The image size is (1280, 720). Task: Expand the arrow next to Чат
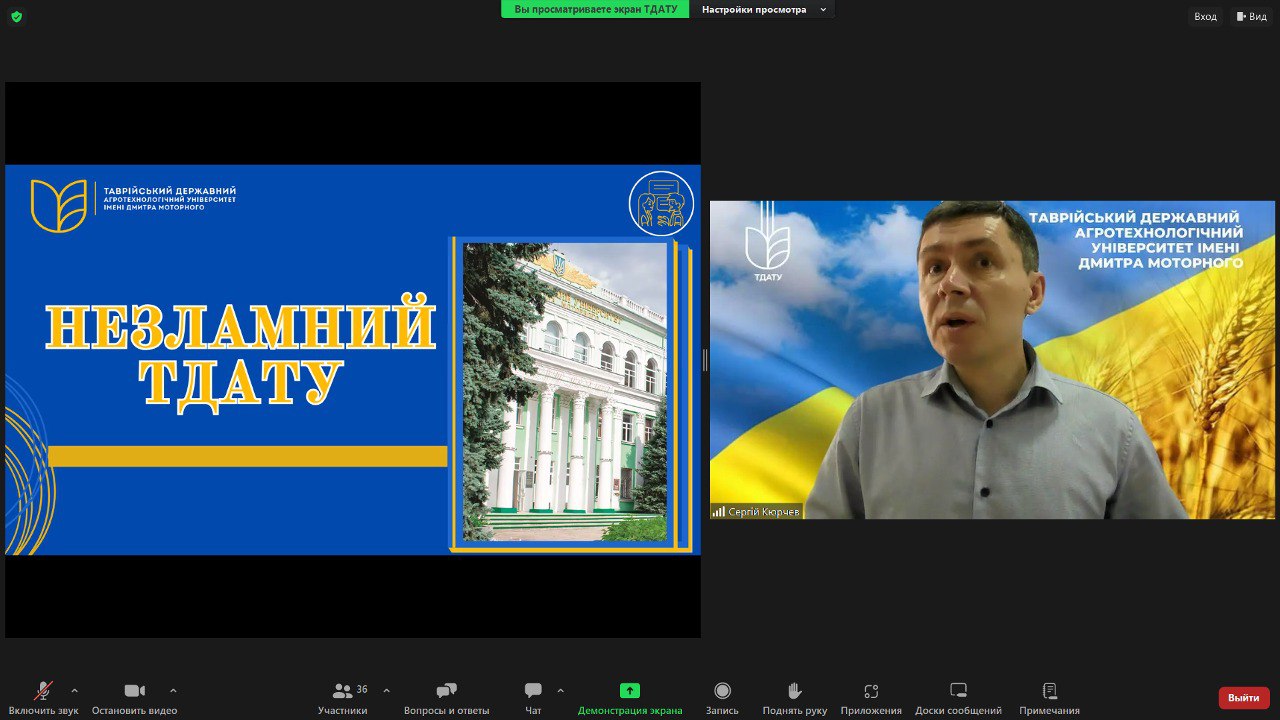click(x=560, y=690)
